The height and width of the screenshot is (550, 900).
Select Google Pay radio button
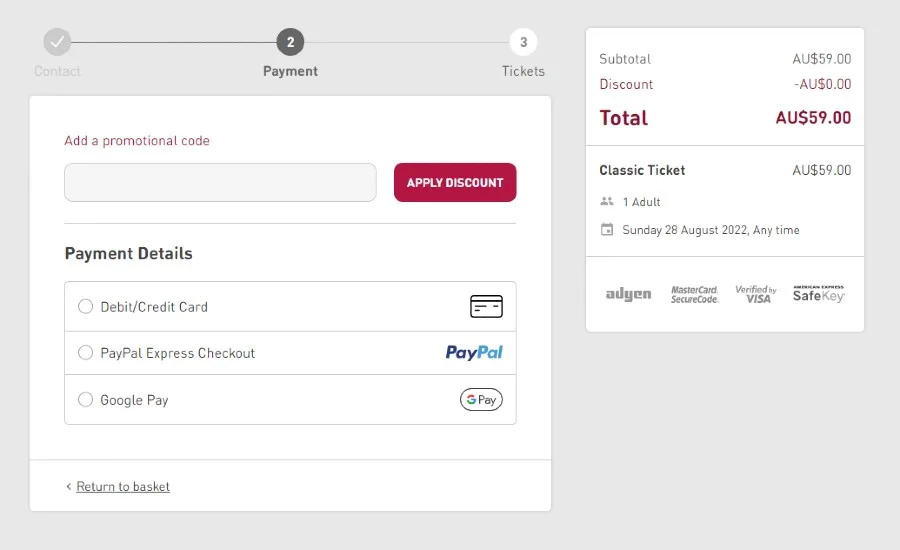[86, 400]
